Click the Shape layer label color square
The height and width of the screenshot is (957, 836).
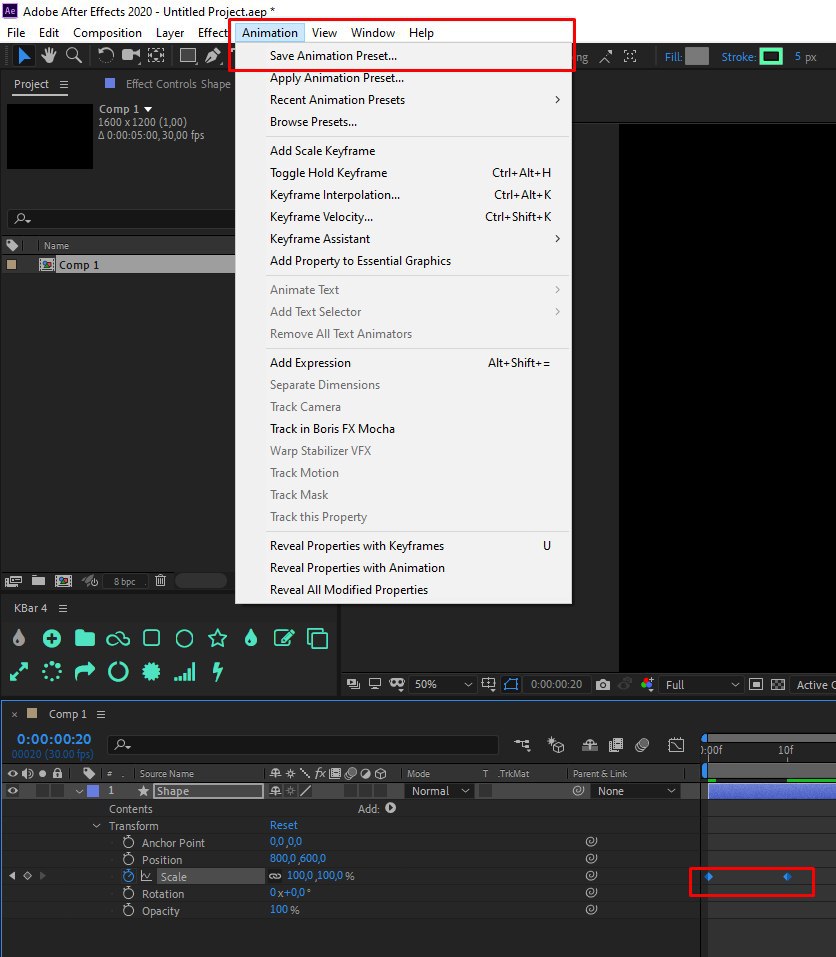click(93, 791)
